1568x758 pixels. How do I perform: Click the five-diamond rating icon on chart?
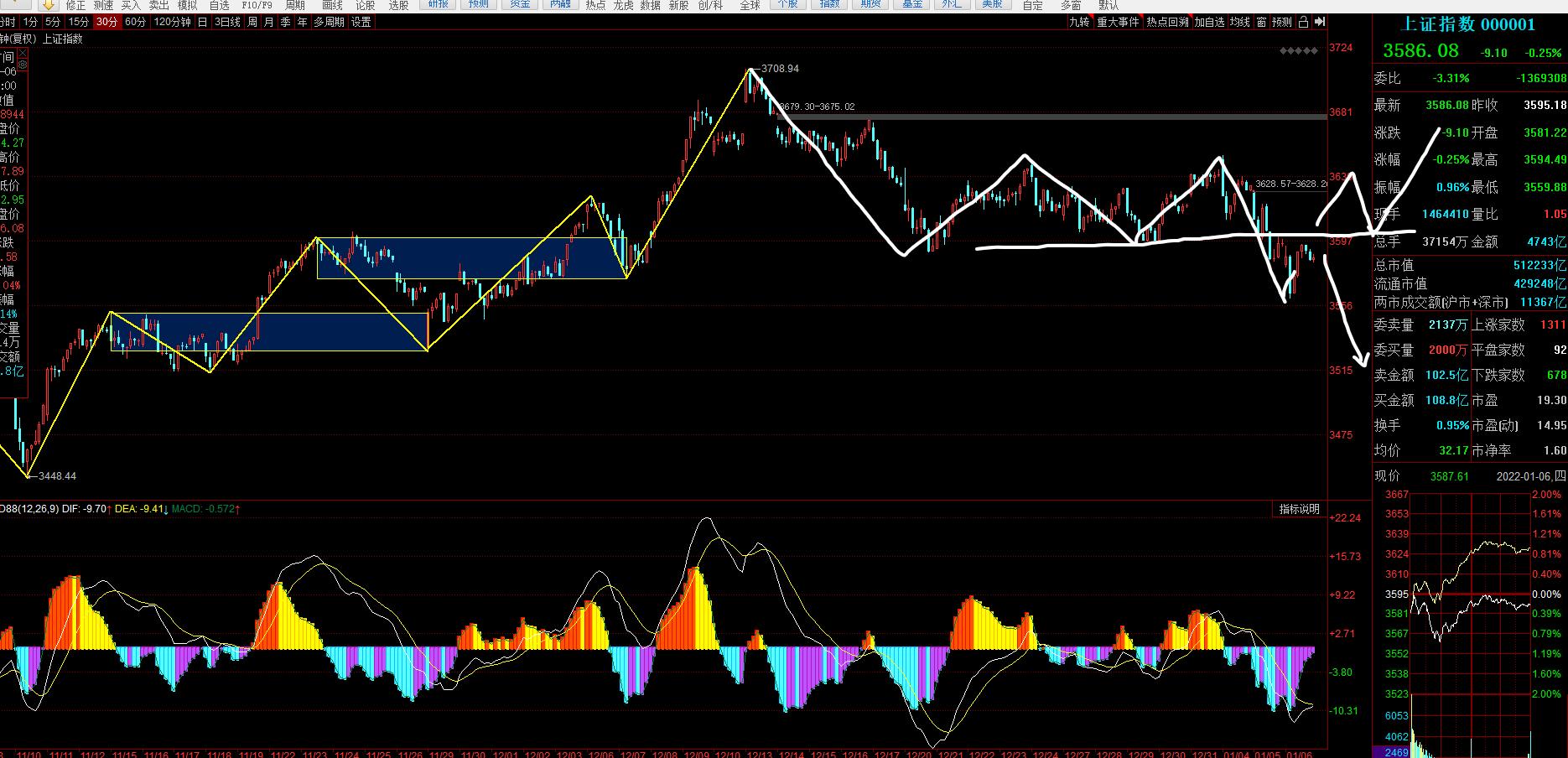(x=1299, y=51)
